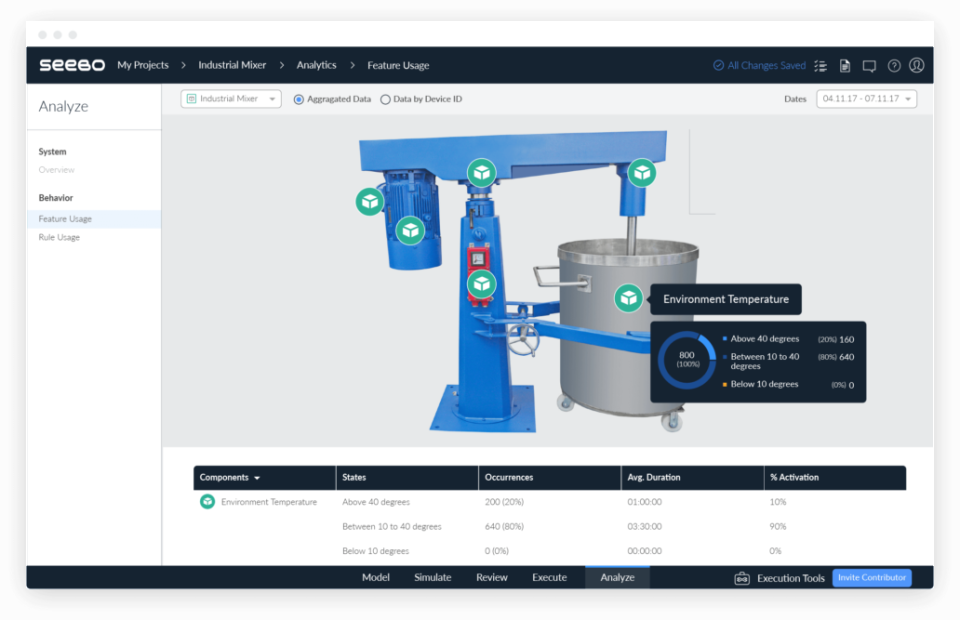960x620 pixels.
Task: Click the donut chart showing 800 occurrences
Action: point(689,359)
